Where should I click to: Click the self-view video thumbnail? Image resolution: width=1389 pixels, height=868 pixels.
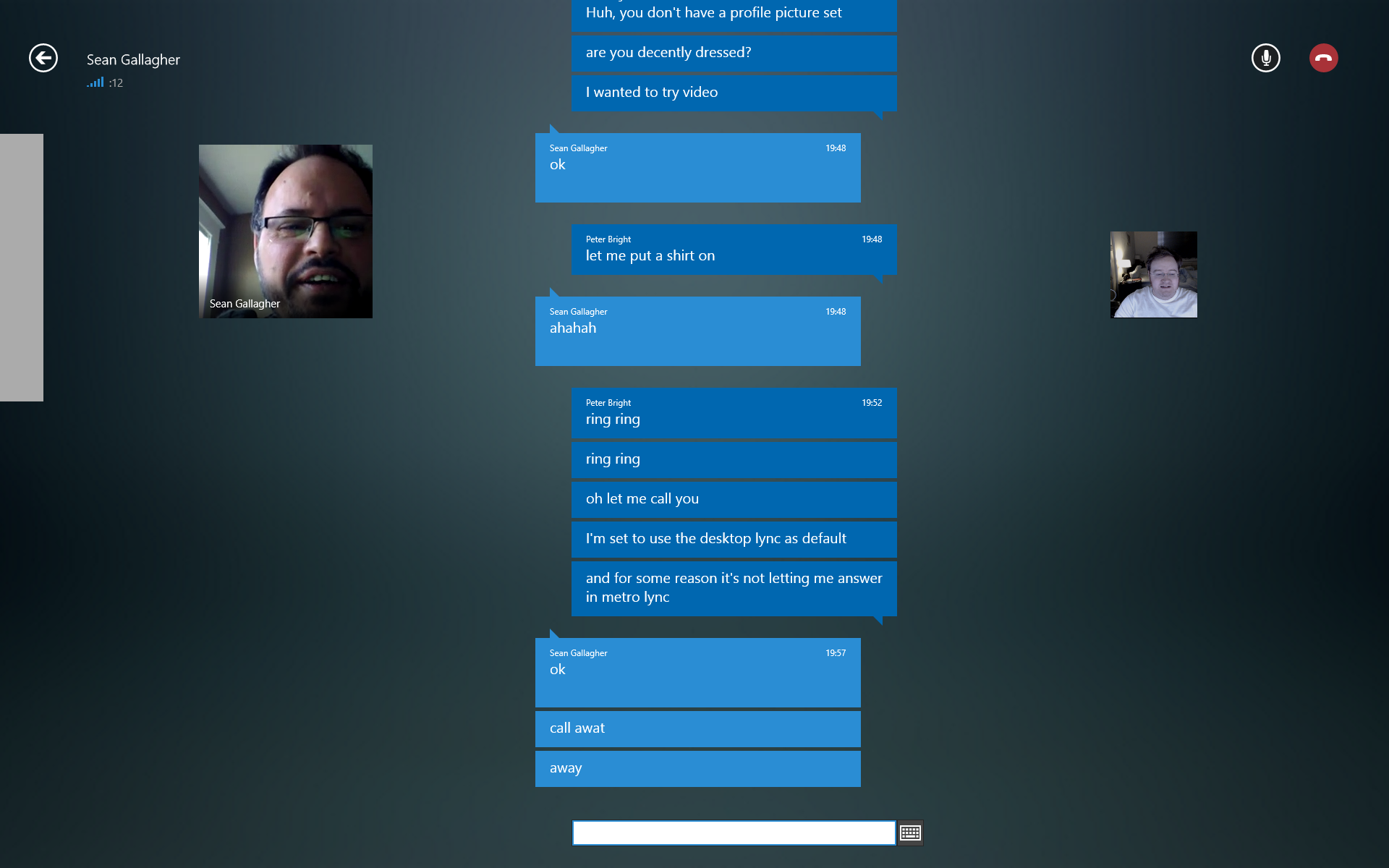coord(1153,274)
